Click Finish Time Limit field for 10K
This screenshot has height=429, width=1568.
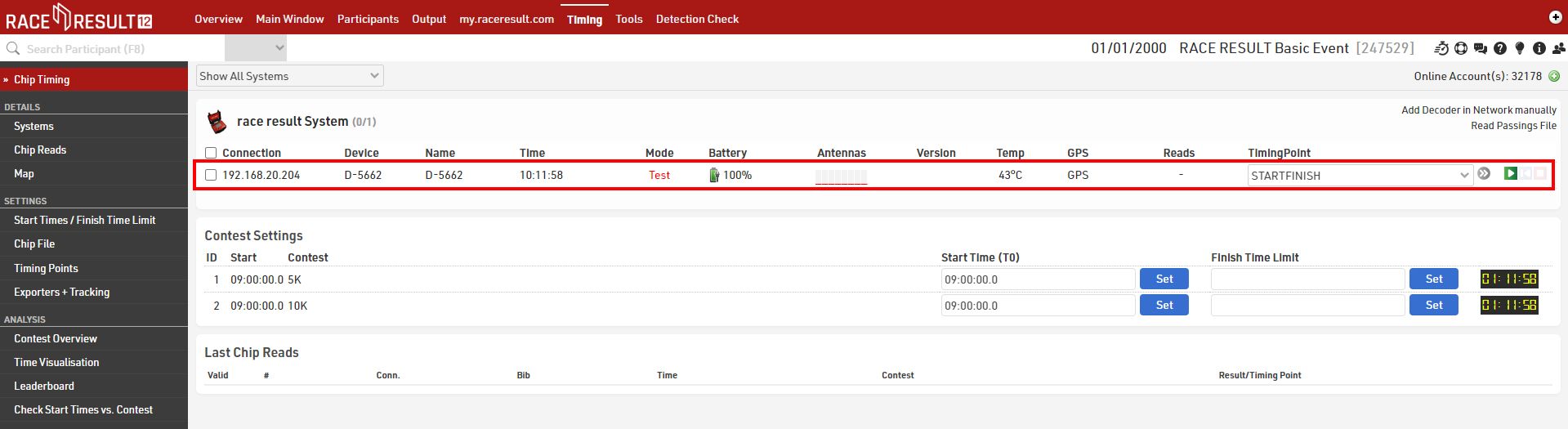click(x=1307, y=305)
